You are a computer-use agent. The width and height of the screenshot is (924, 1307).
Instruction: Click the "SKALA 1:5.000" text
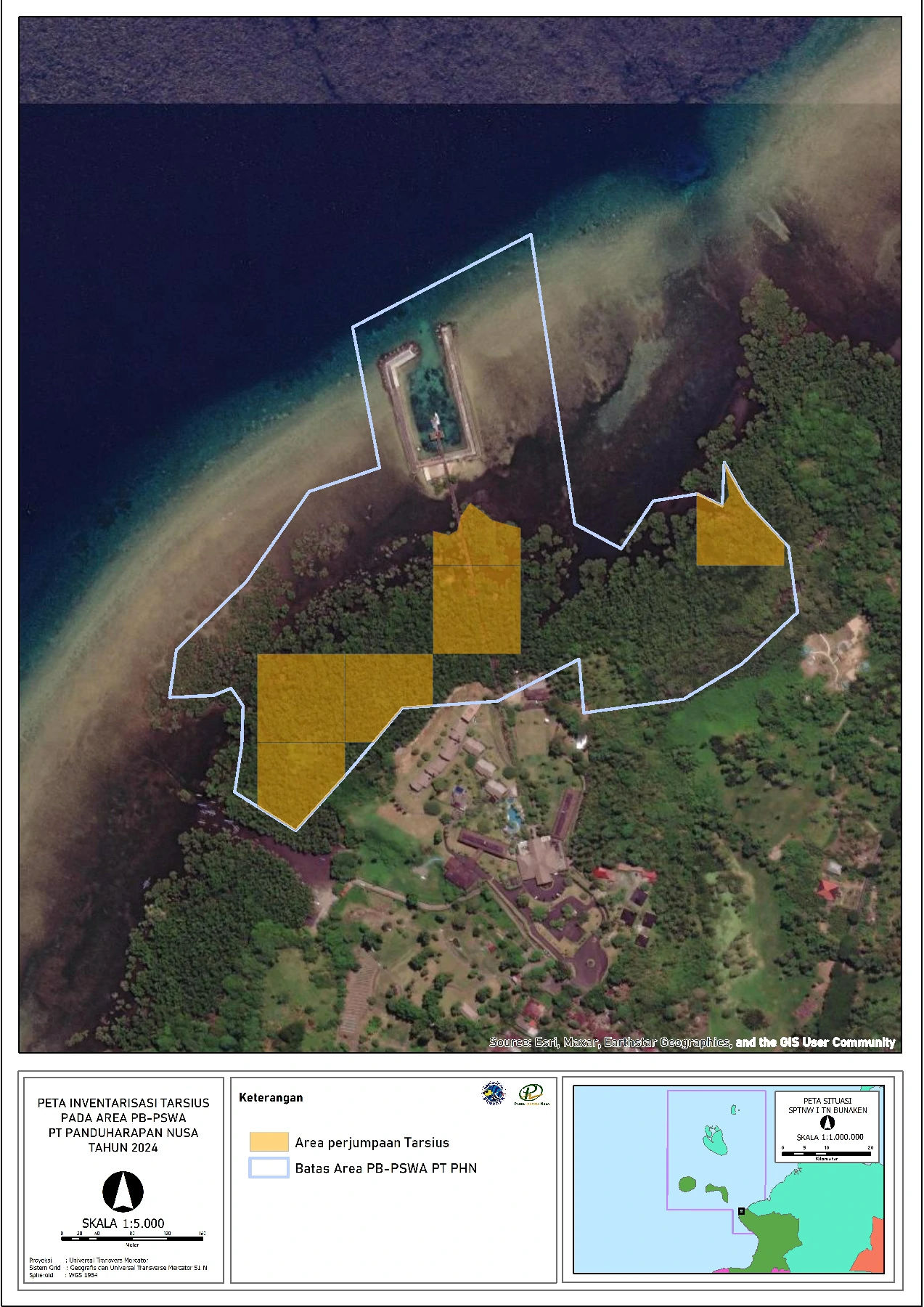click(123, 1223)
